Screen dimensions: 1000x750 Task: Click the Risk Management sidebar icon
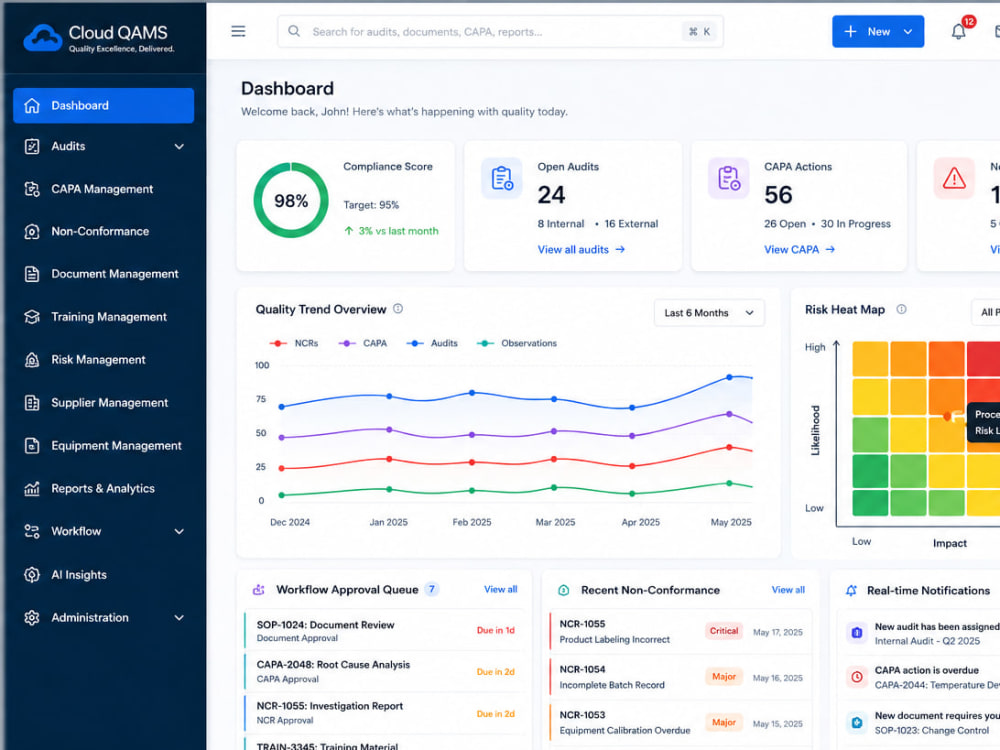(32, 360)
